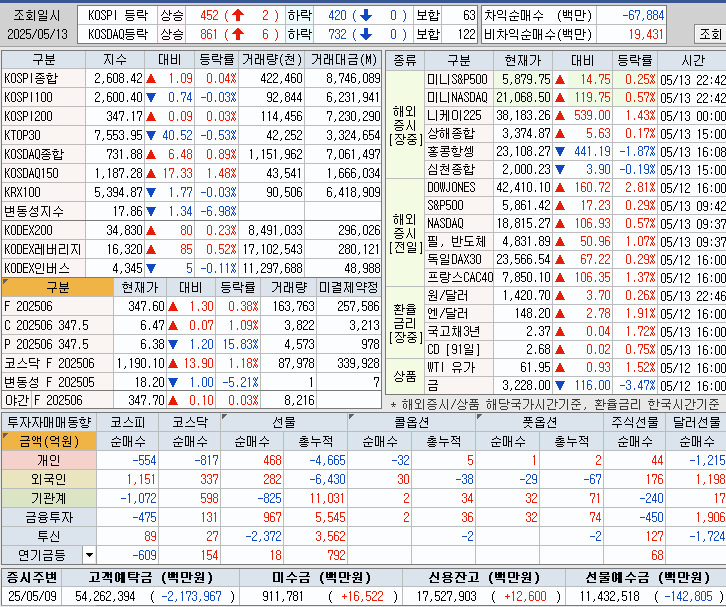Click the 거래량(천) column header

tap(272, 60)
